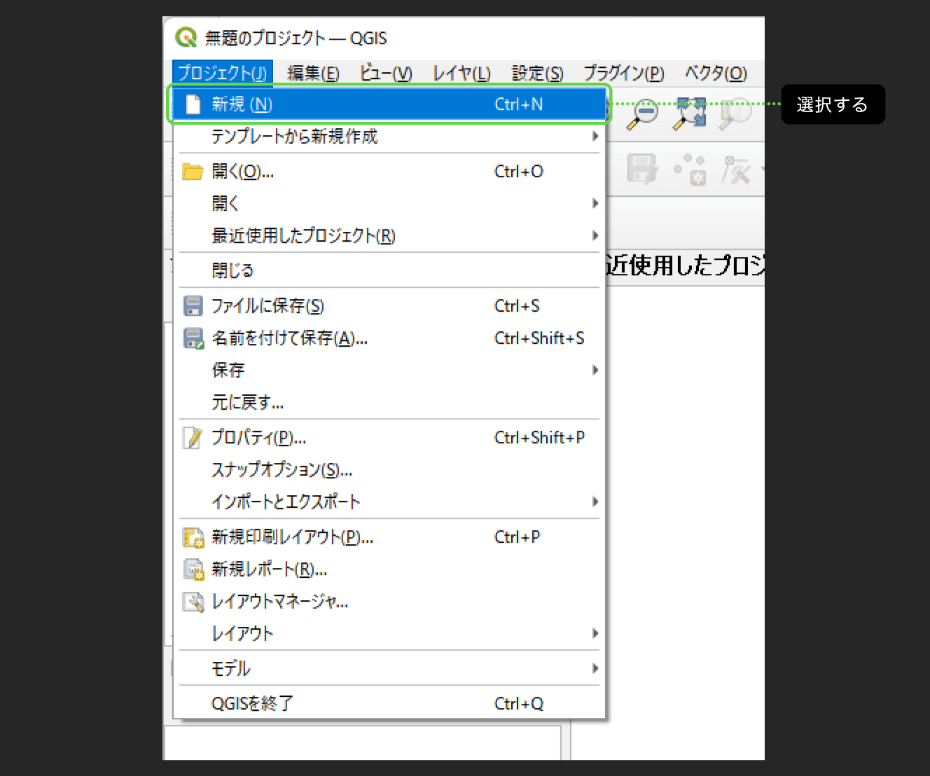Expand the 保存 submenu
The width and height of the screenshot is (930, 776).
click(x=389, y=370)
